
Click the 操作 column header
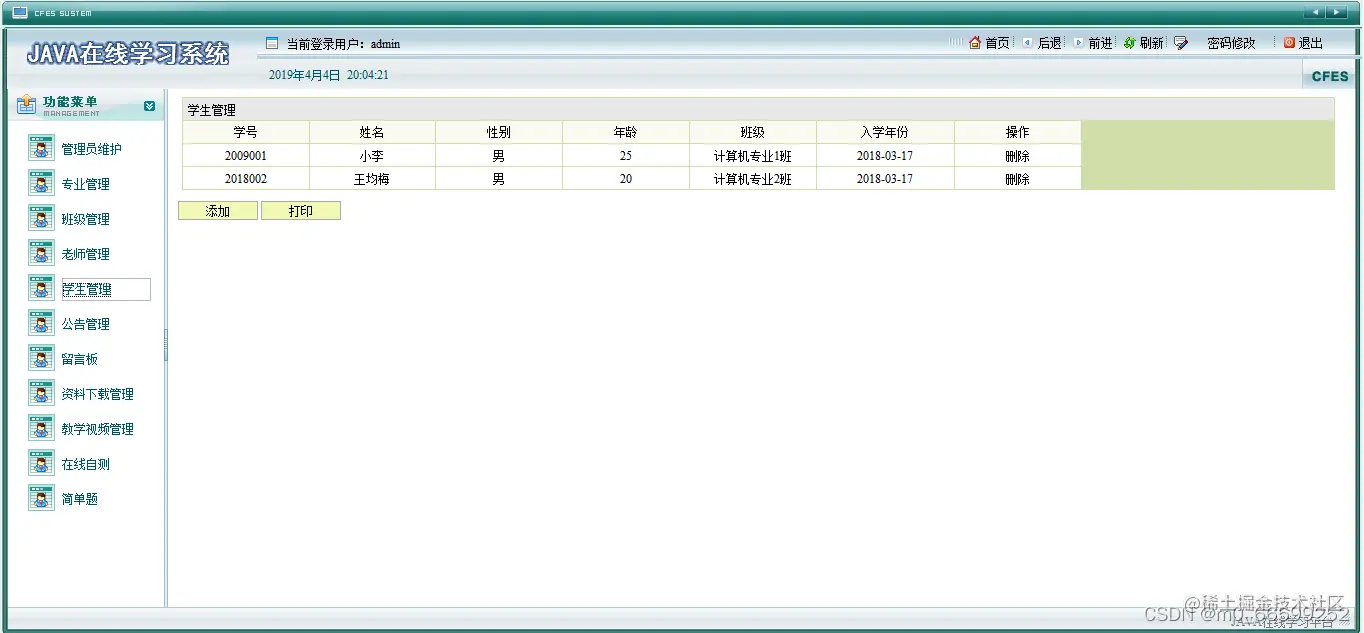point(1018,132)
